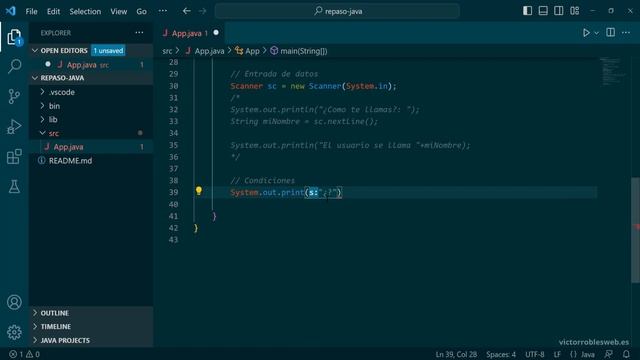The image size is (640, 360).
Task: Open the title bar overflow menu ellipsis
Action: coord(162,11)
